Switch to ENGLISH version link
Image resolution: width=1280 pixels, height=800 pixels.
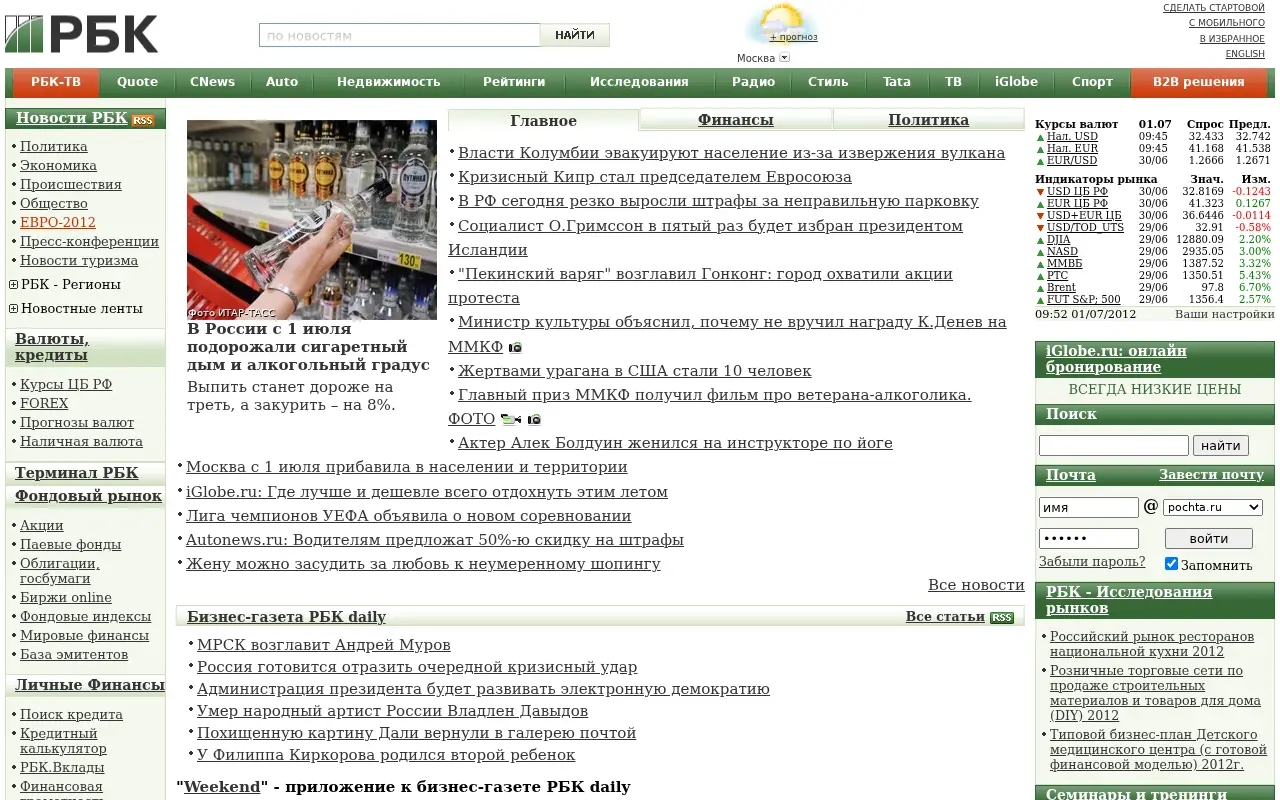click(x=1245, y=54)
